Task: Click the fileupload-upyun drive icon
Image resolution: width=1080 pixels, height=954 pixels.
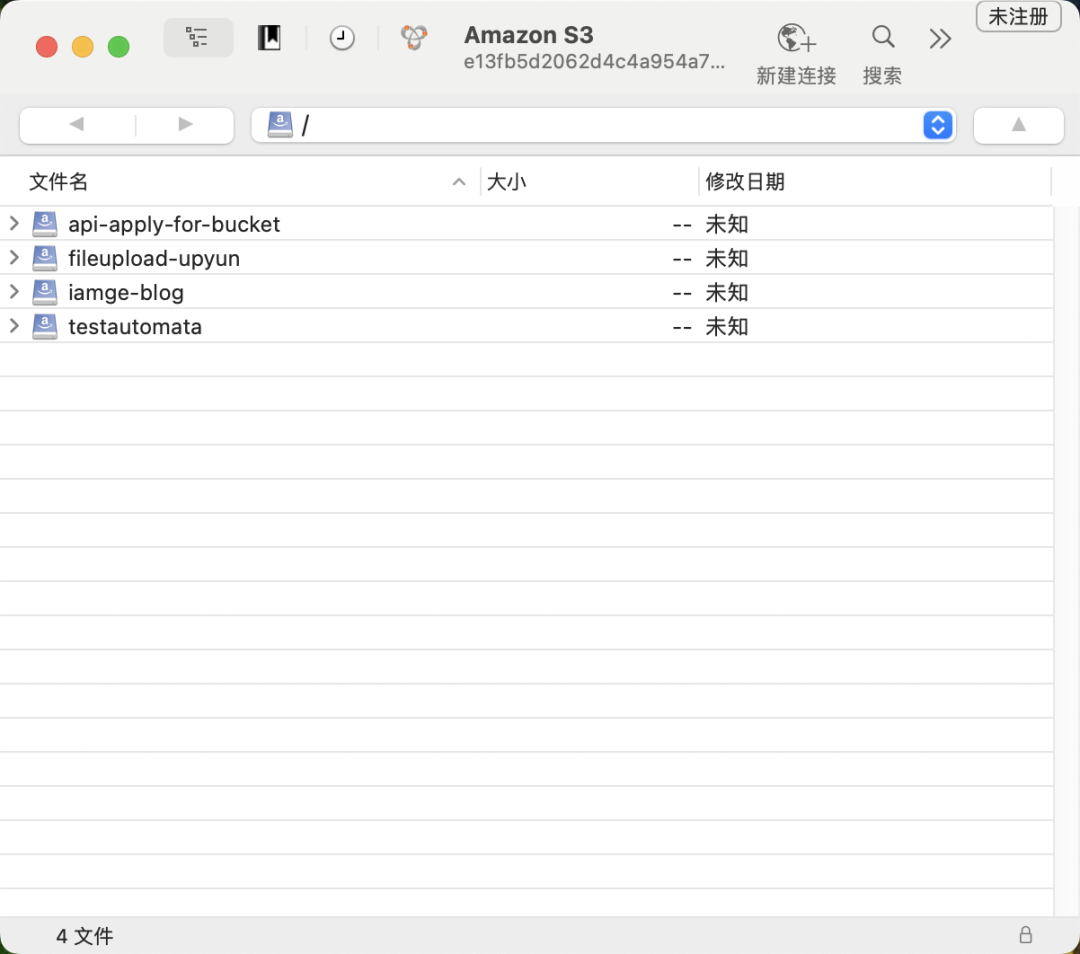Action: pyautogui.click(x=45, y=258)
